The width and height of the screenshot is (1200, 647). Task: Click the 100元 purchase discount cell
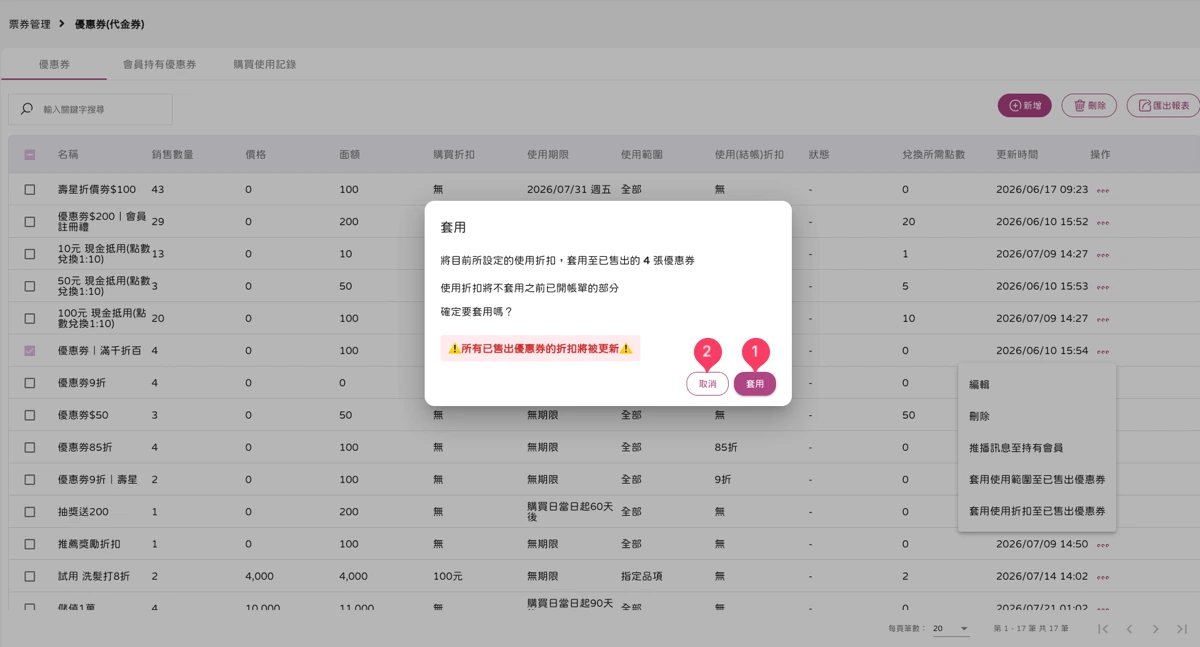(x=447, y=576)
